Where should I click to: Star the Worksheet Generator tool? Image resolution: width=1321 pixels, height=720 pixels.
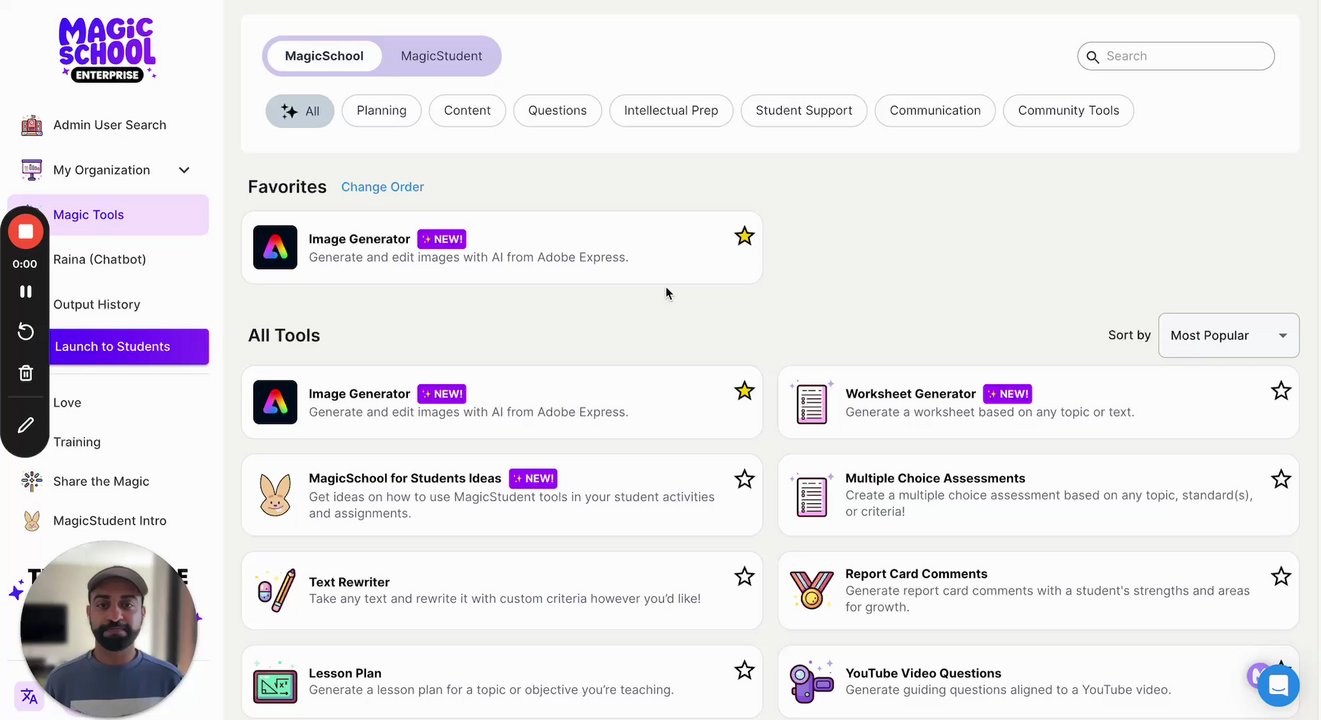click(x=1280, y=391)
